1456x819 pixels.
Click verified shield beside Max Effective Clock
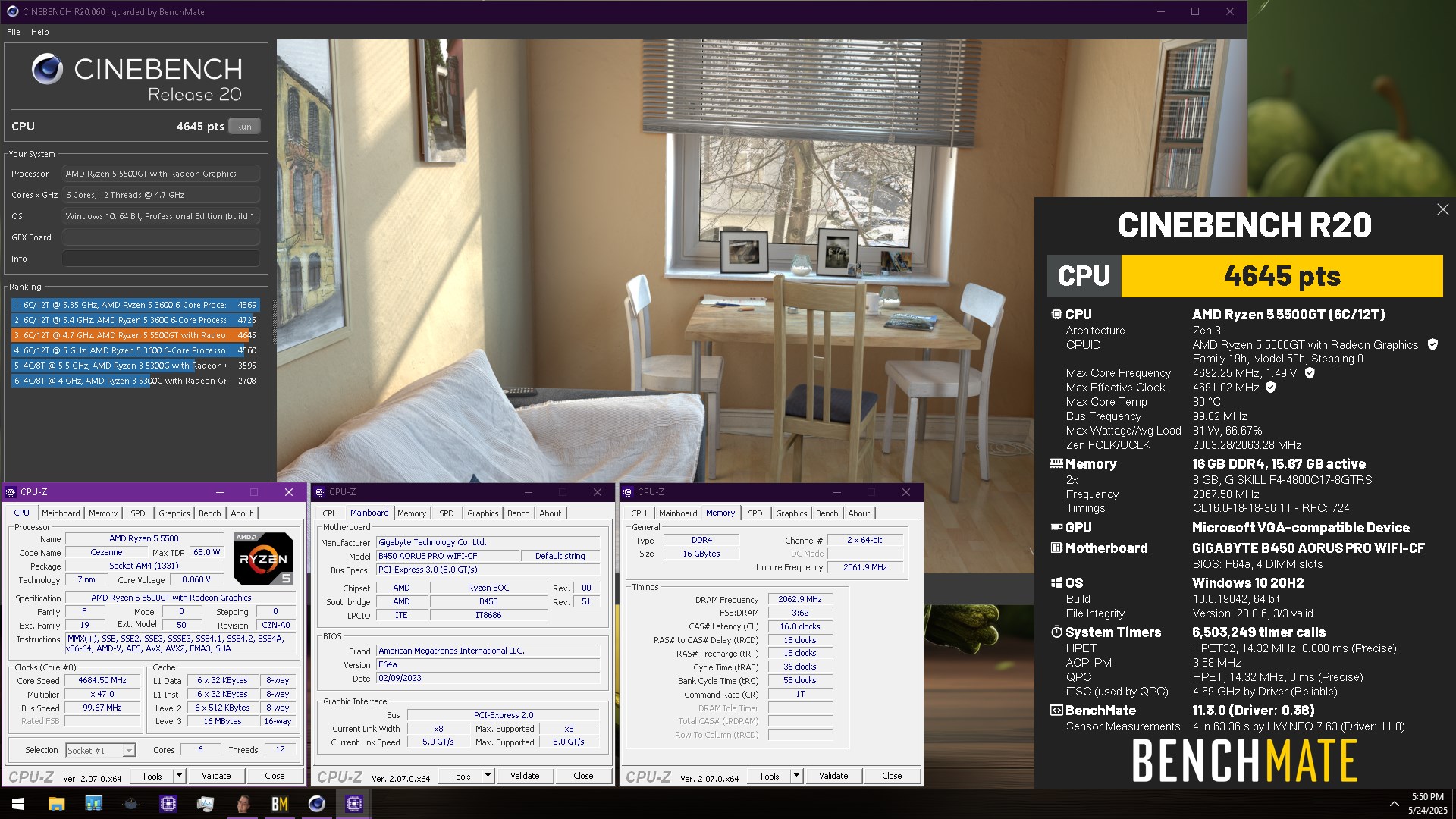(1271, 388)
